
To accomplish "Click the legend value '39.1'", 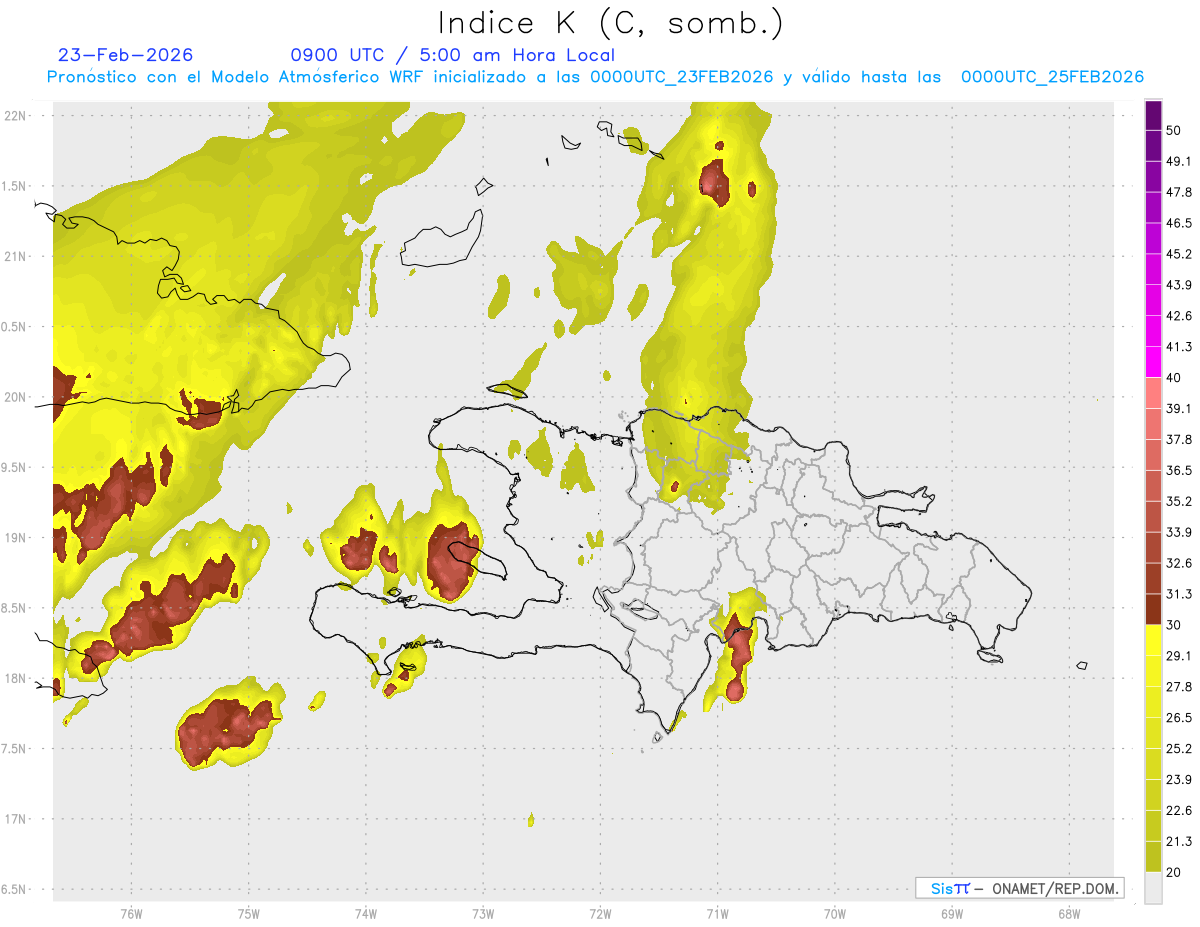I will (x=1179, y=408).
